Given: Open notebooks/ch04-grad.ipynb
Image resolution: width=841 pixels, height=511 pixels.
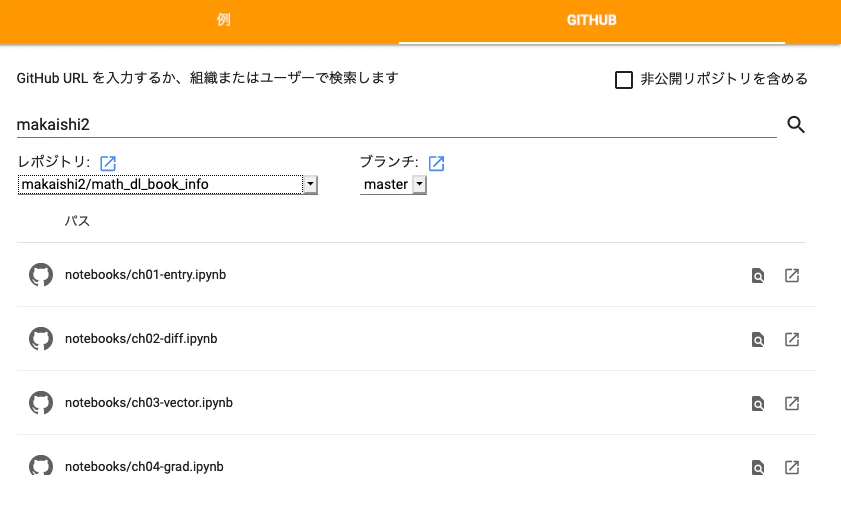Looking at the screenshot, I should click(x=144, y=466).
